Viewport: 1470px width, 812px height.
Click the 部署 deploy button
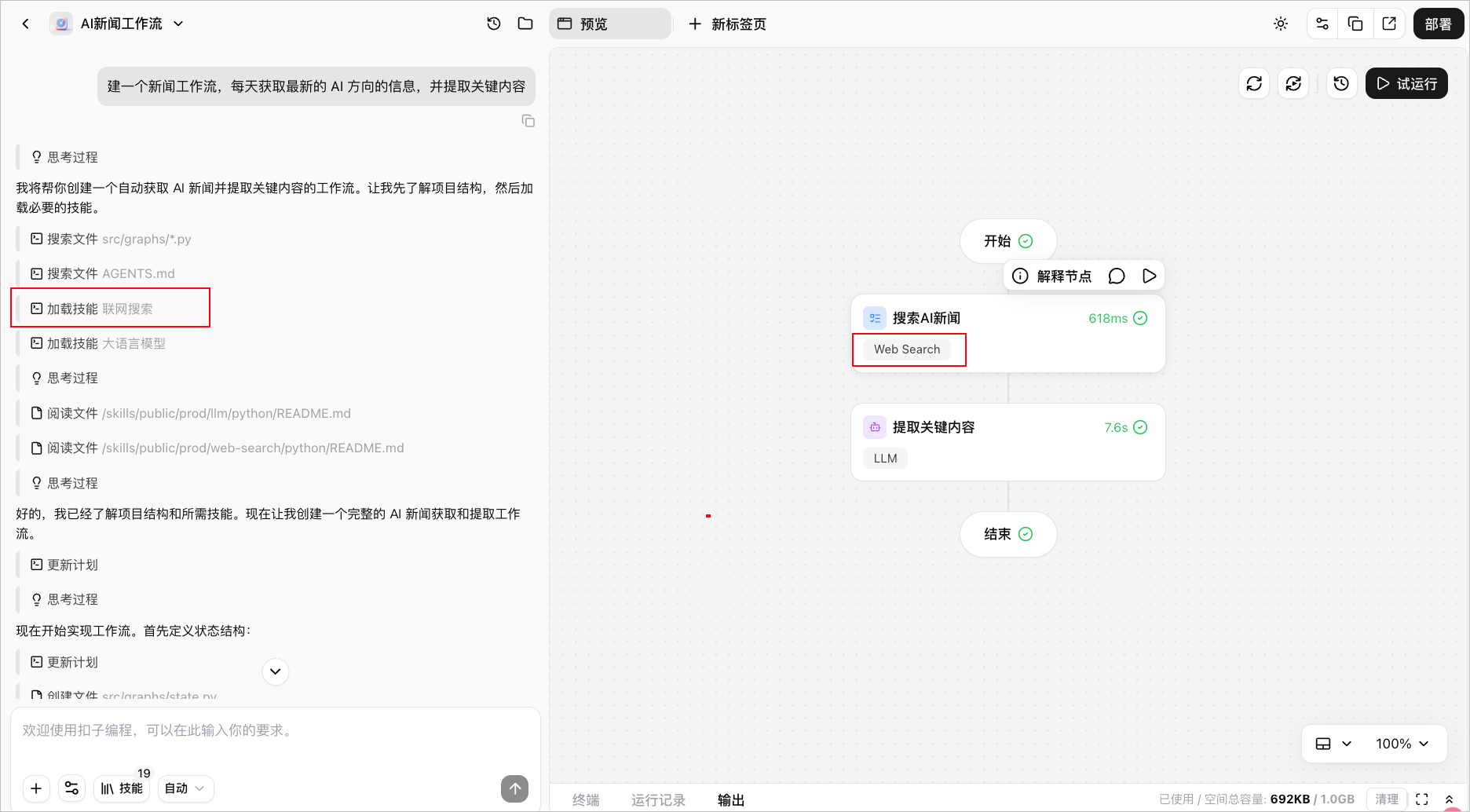1439,24
